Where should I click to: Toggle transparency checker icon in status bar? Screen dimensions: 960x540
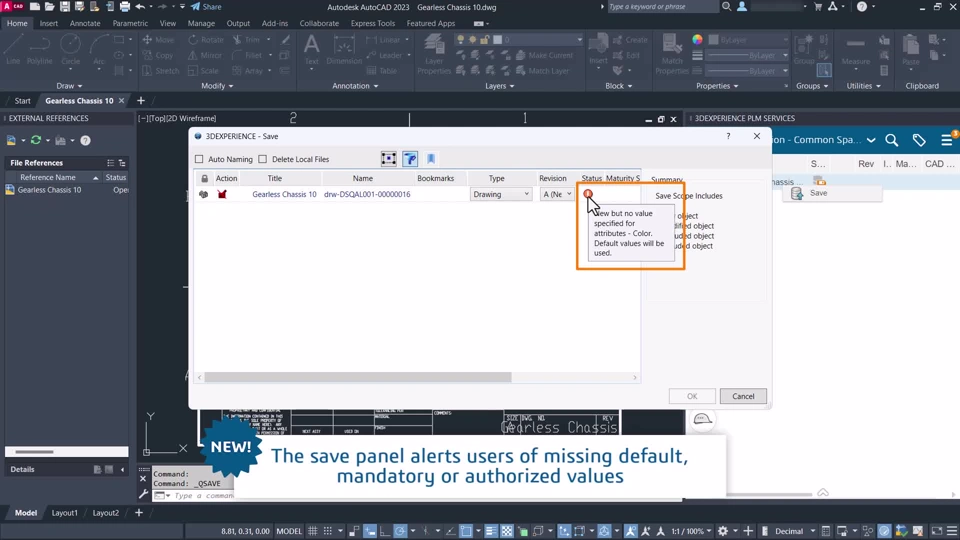(x=507, y=531)
